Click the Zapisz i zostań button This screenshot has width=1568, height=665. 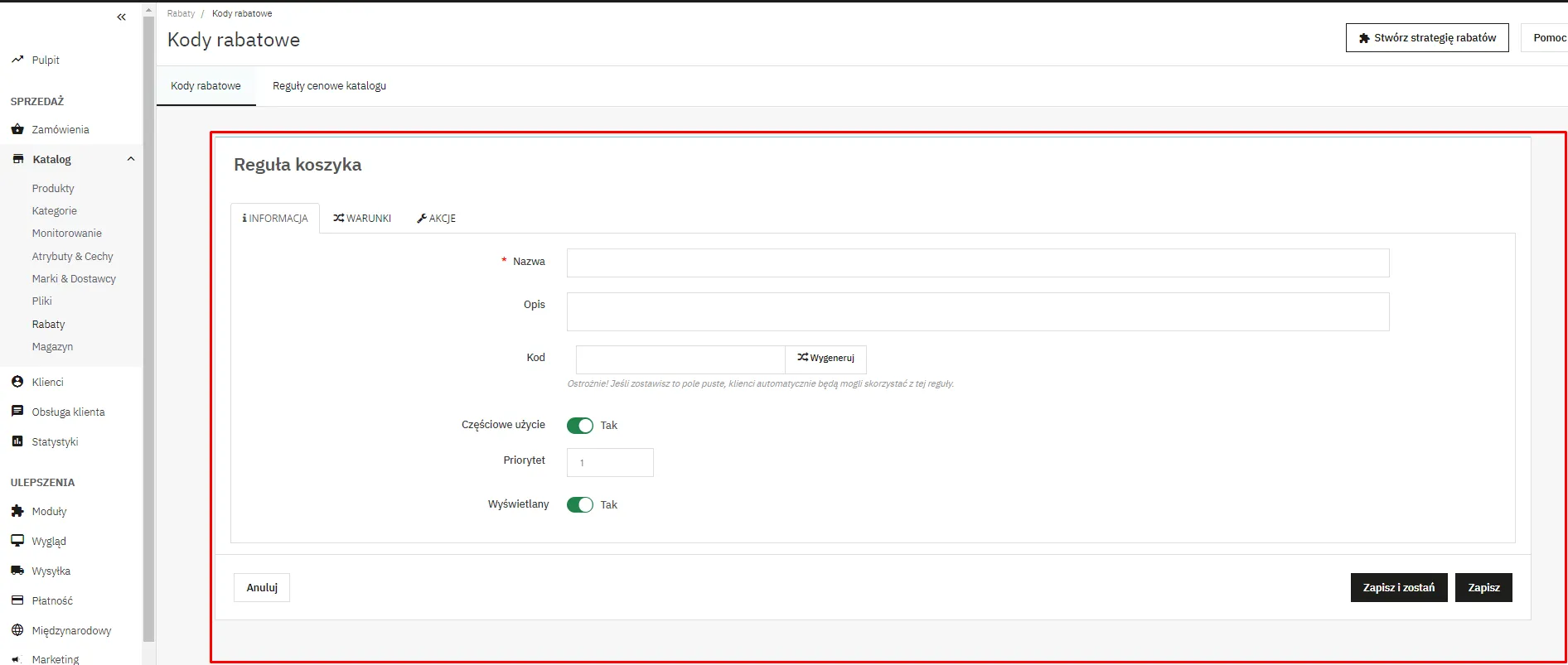[1398, 587]
